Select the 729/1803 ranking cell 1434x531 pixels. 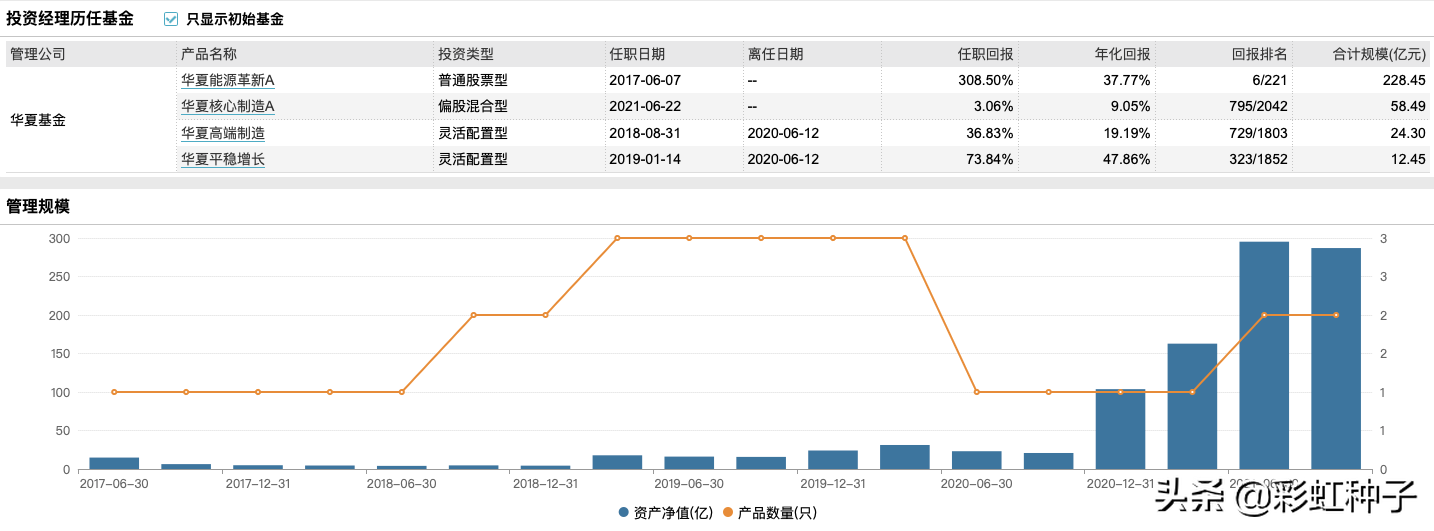point(1258,133)
